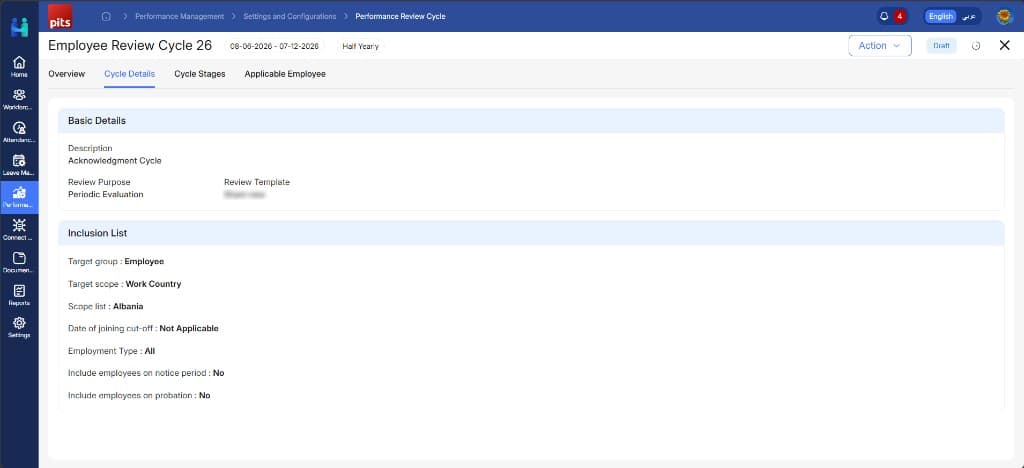Expand the Action dropdown

coord(880,46)
